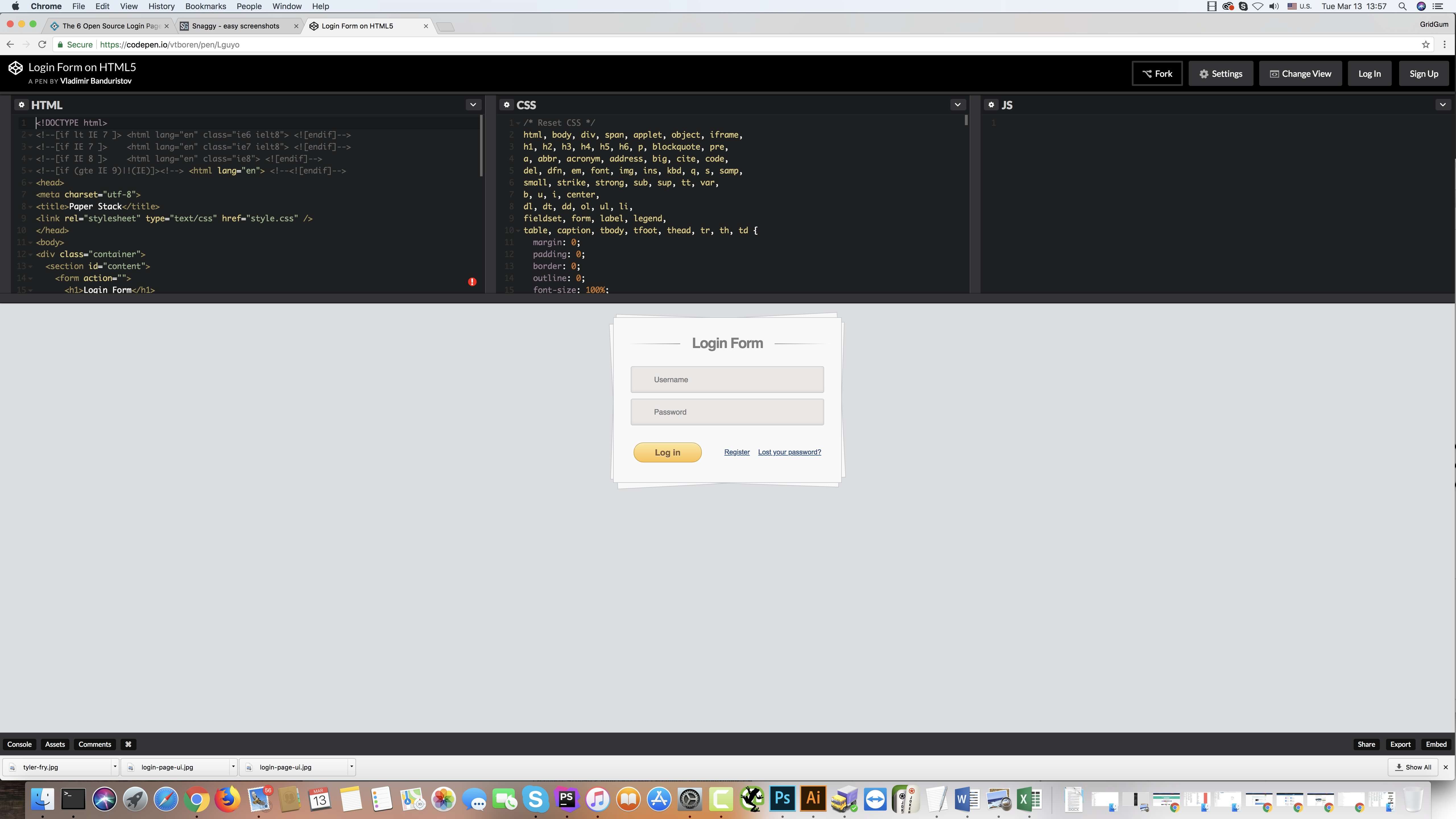Click Change View button
This screenshot has width=1456, height=819.
1300,73
